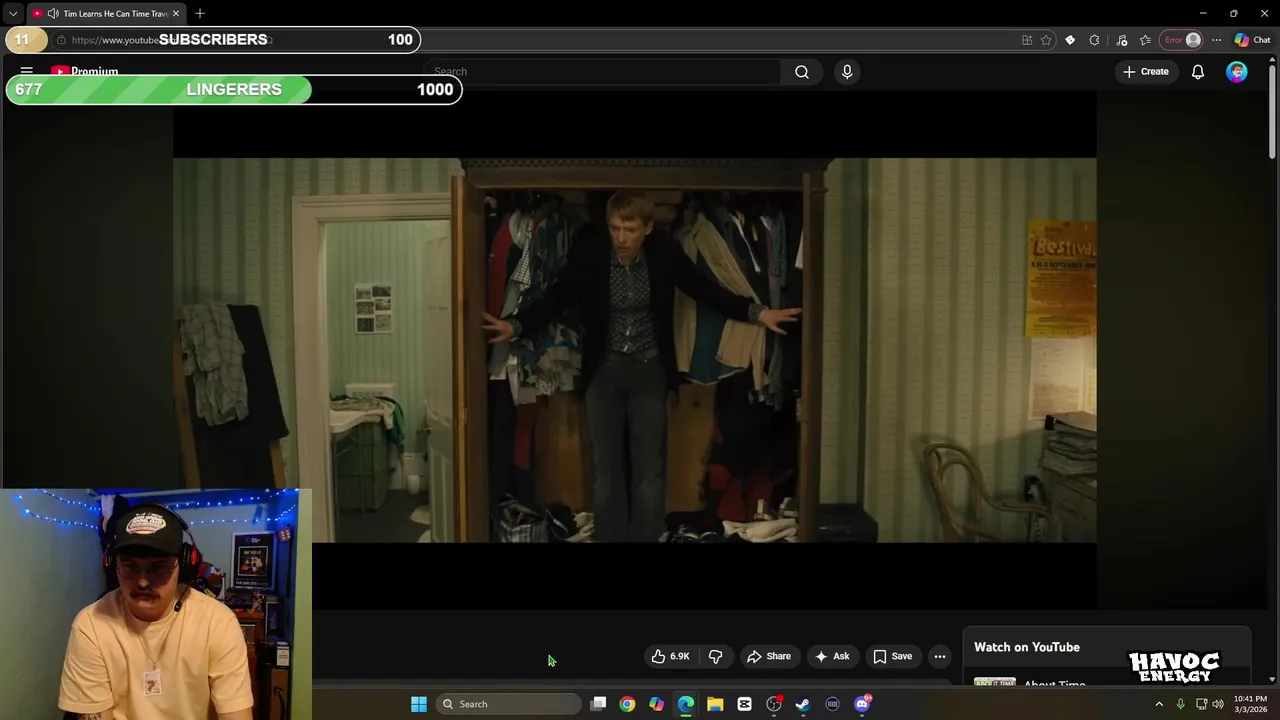This screenshot has height=720, width=1280.
Task: Select the browser tab Tim Learns He Can Time Travel
Action: 107,13
